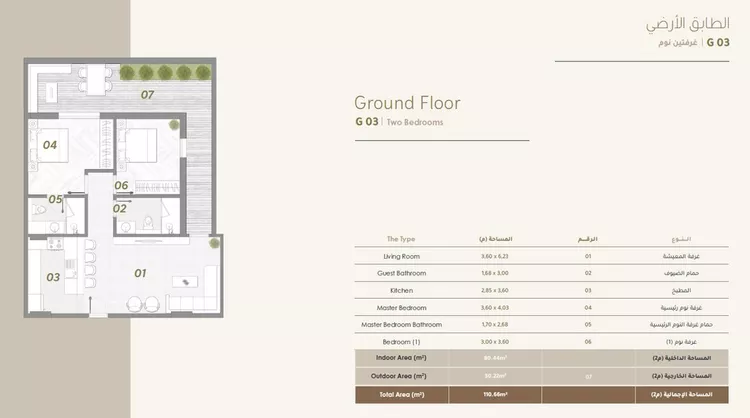Click the "Living Room" table cell
The width and height of the screenshot is (750, 418).
click(401, 256)
